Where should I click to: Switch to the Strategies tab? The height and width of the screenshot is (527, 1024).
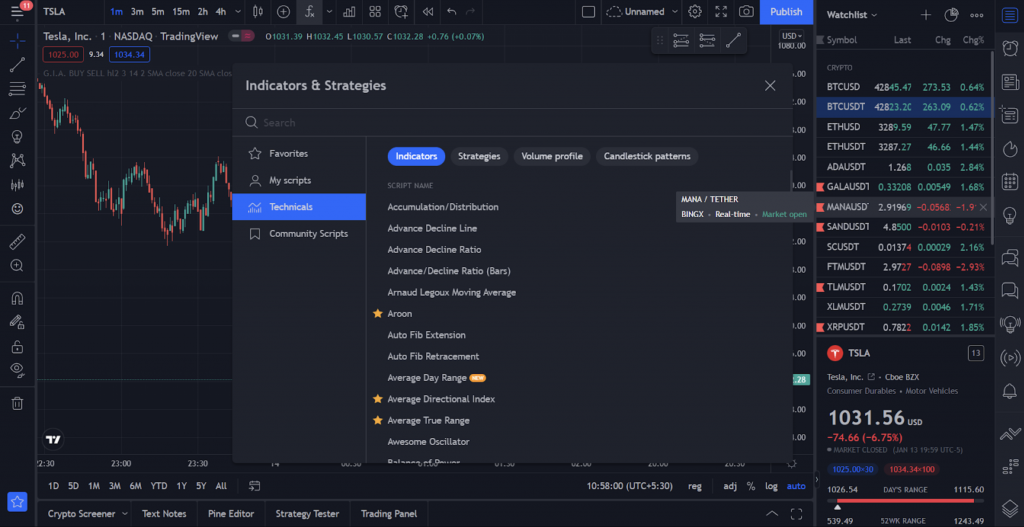coord(479,157)
